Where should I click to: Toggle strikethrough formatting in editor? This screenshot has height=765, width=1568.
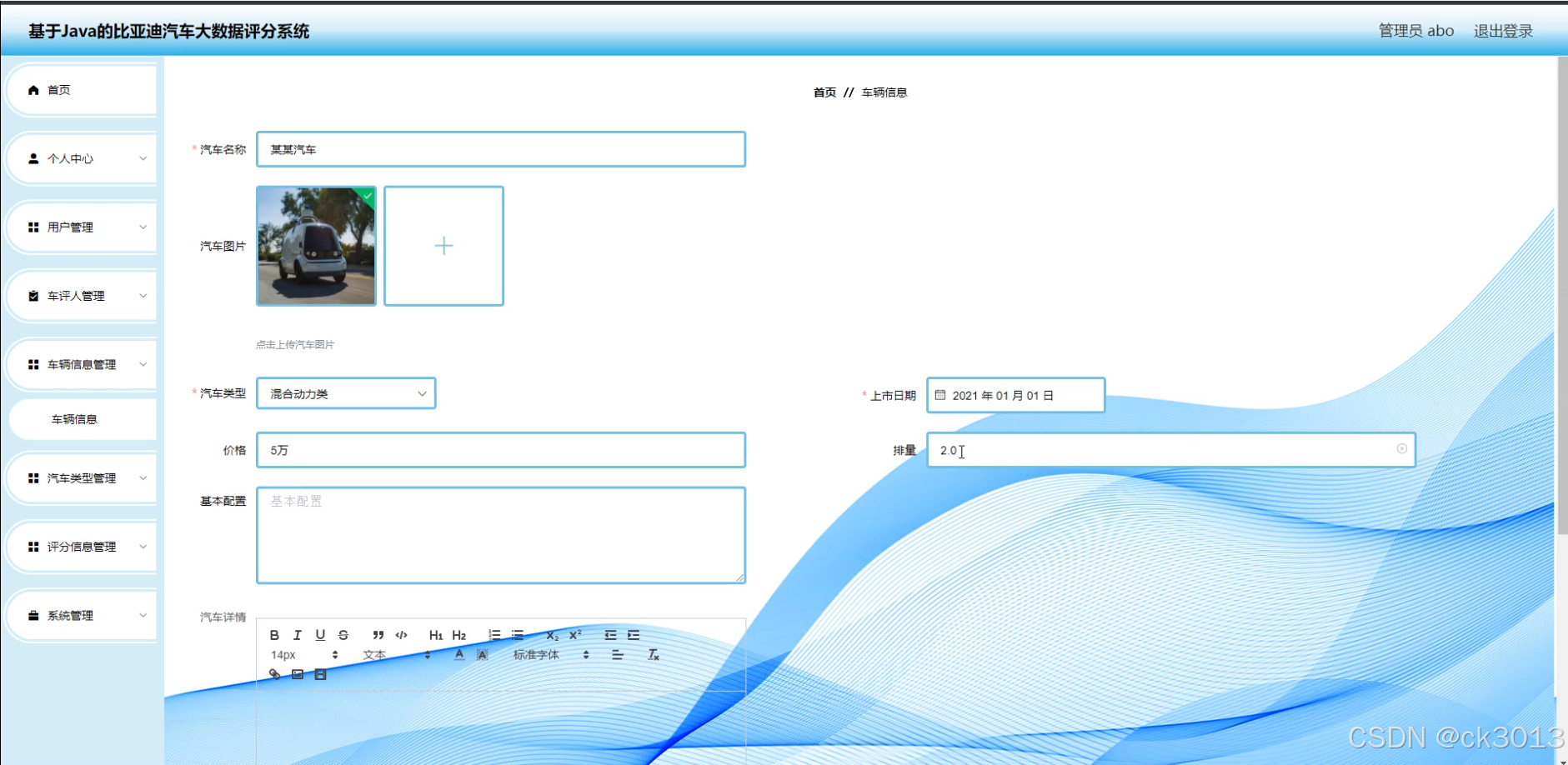[343, 635]
